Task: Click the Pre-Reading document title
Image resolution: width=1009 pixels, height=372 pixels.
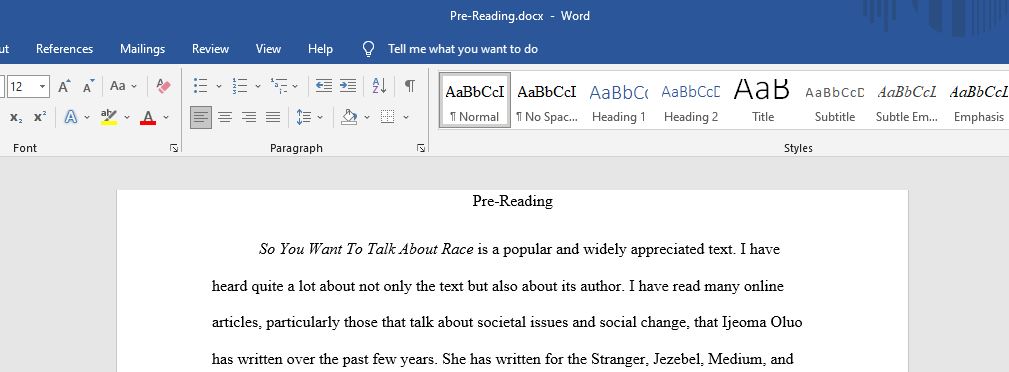Action: click(x=512, y=201)
